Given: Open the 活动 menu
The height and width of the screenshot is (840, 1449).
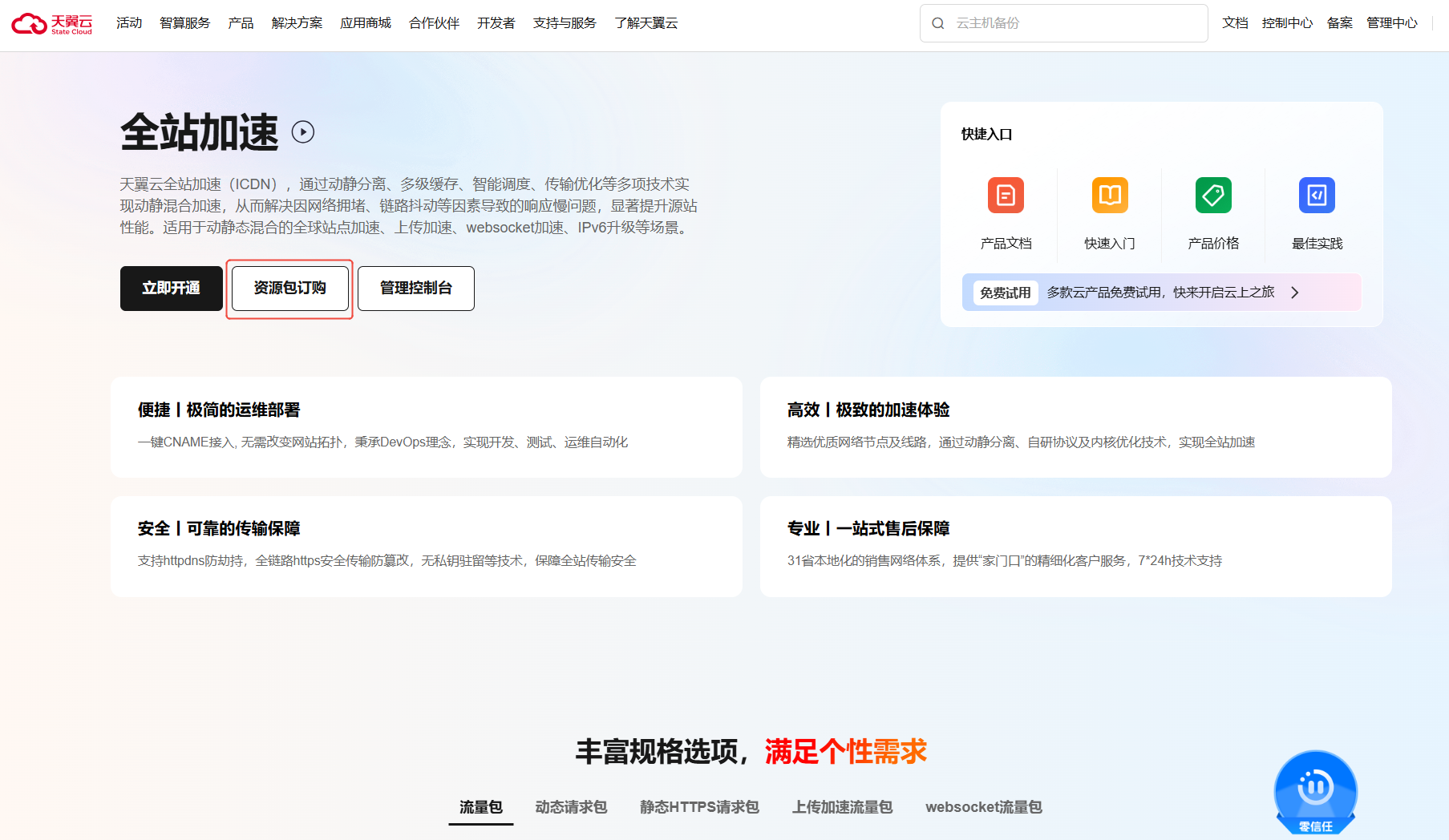Looking at the screenshot, I should pos(129,23).
